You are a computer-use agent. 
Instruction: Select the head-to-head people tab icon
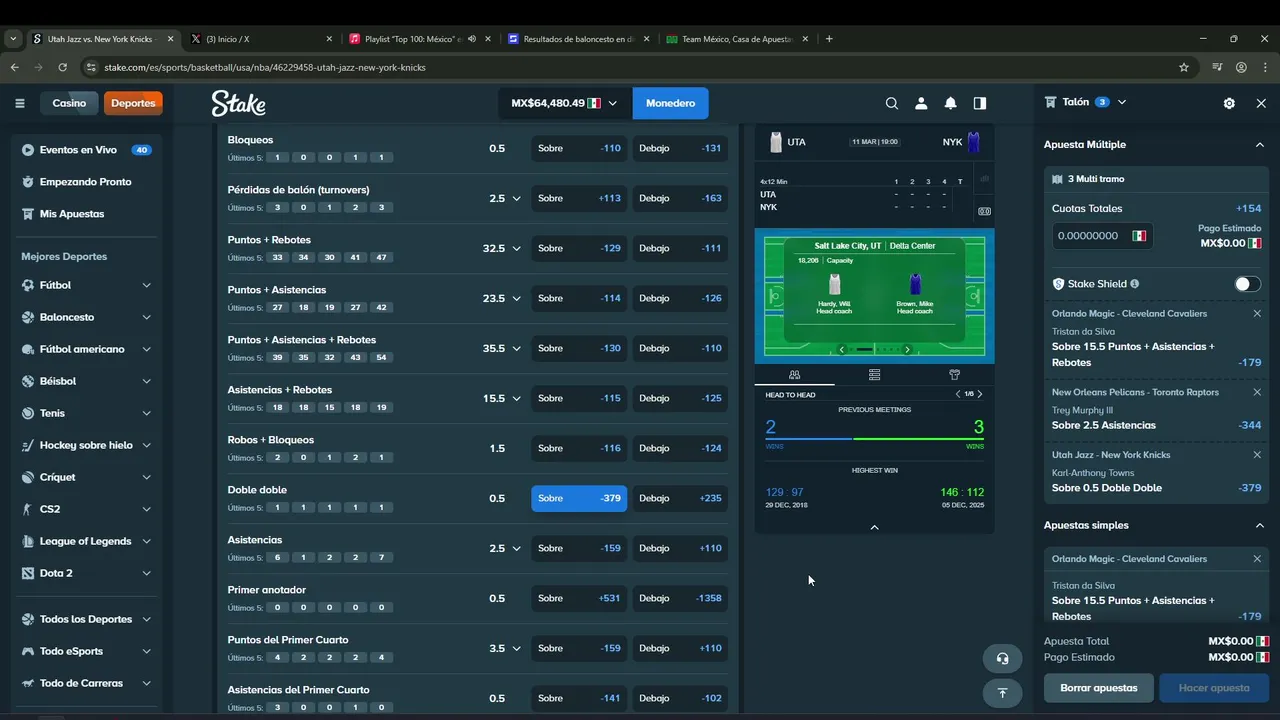click(794, 375)
